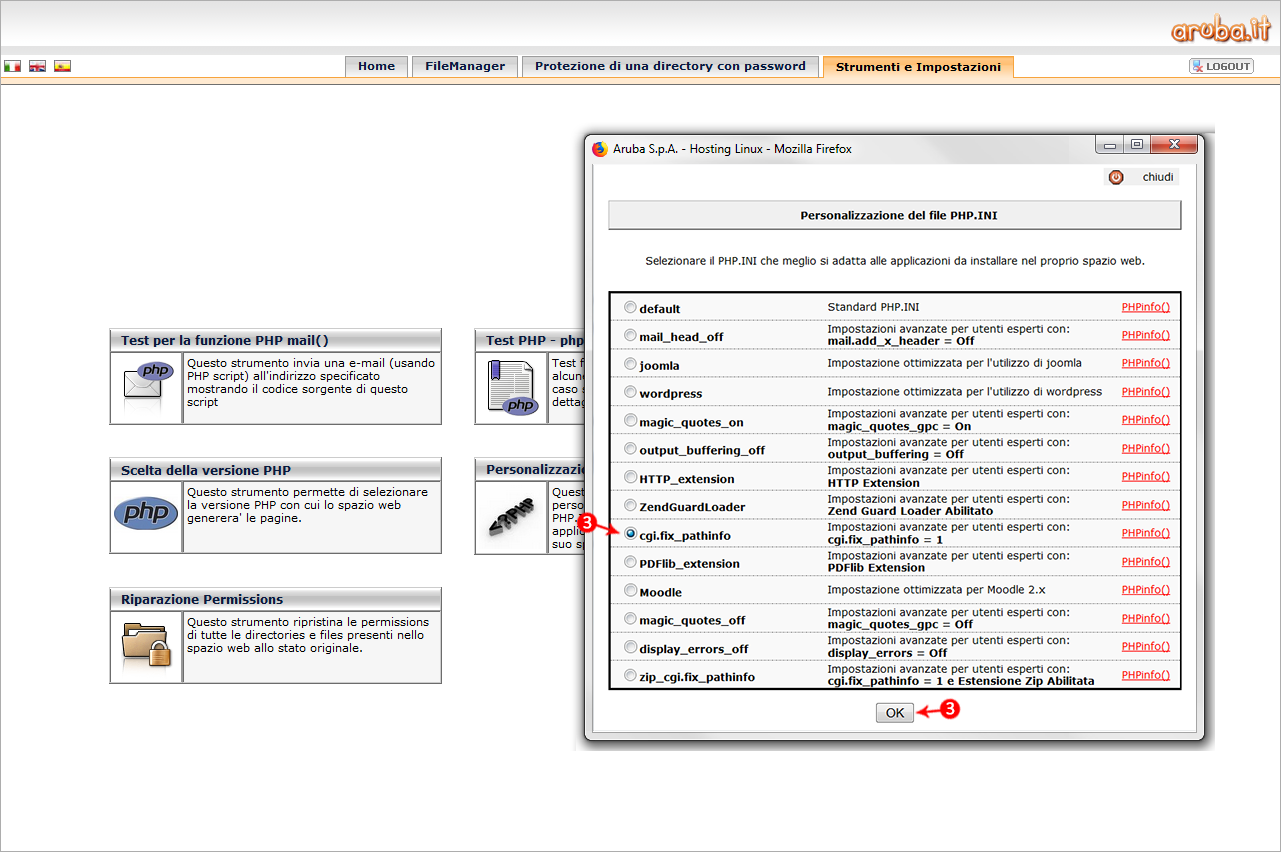Open PHPinfo() link for default row
The image size is (1281, 852).
click(x=1145, y=307)
